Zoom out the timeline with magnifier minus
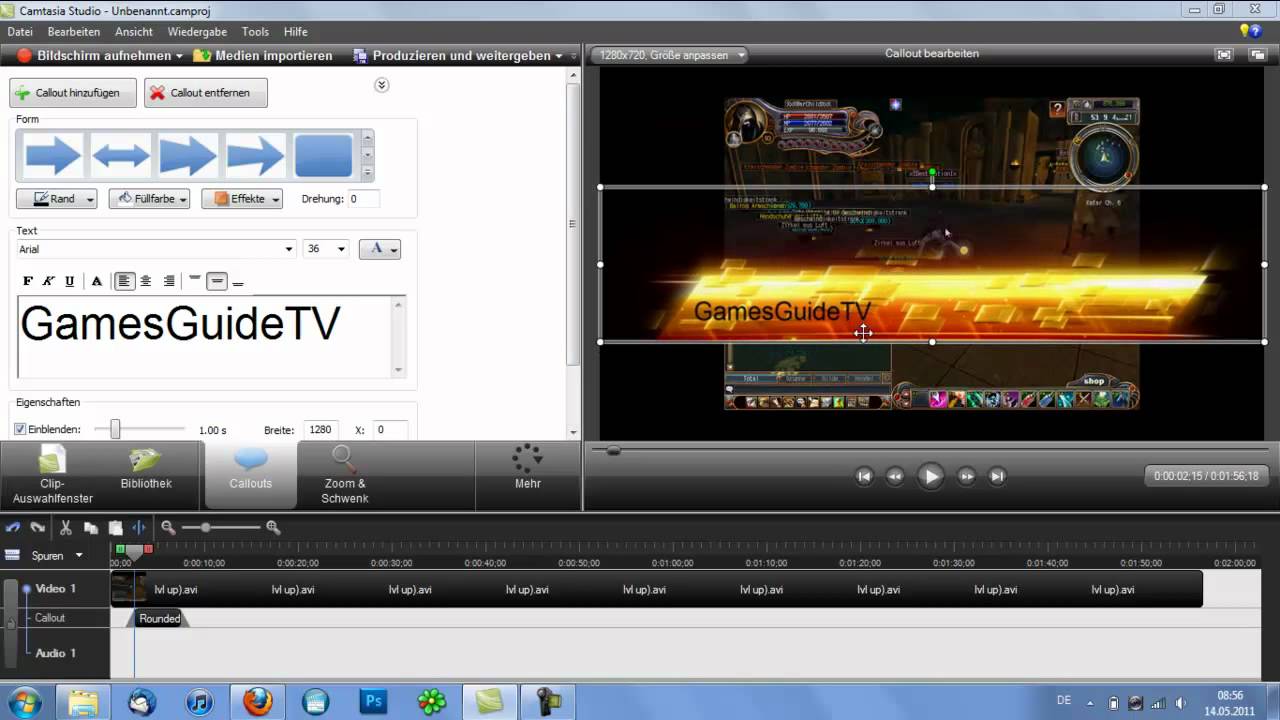The width and height of the screenshot is (1280, 720). pyautogui.click(x=168, y=527)
